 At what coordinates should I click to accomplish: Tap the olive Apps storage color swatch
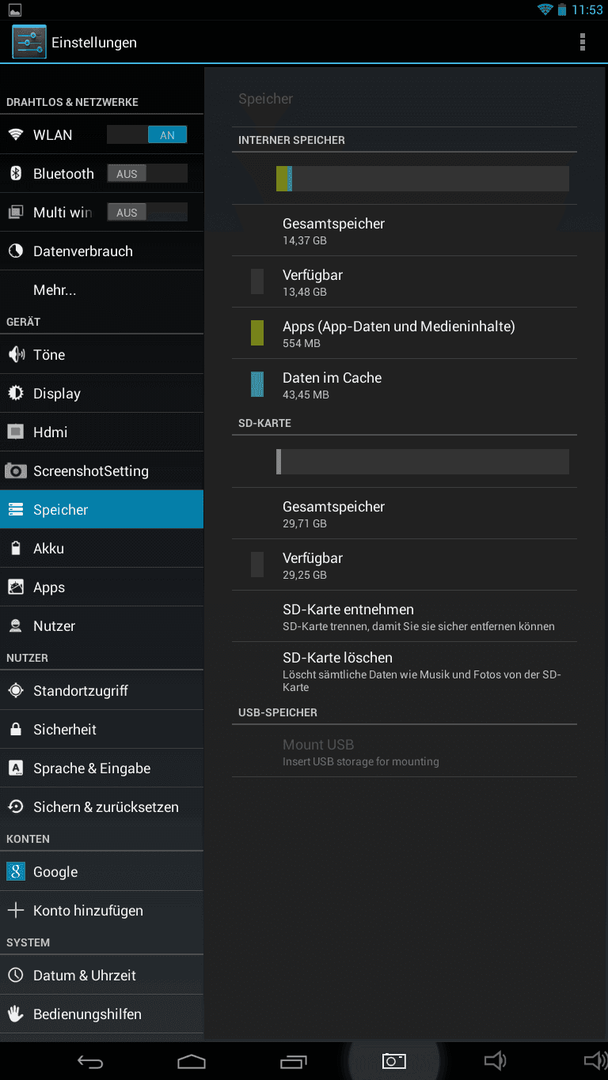257,333
